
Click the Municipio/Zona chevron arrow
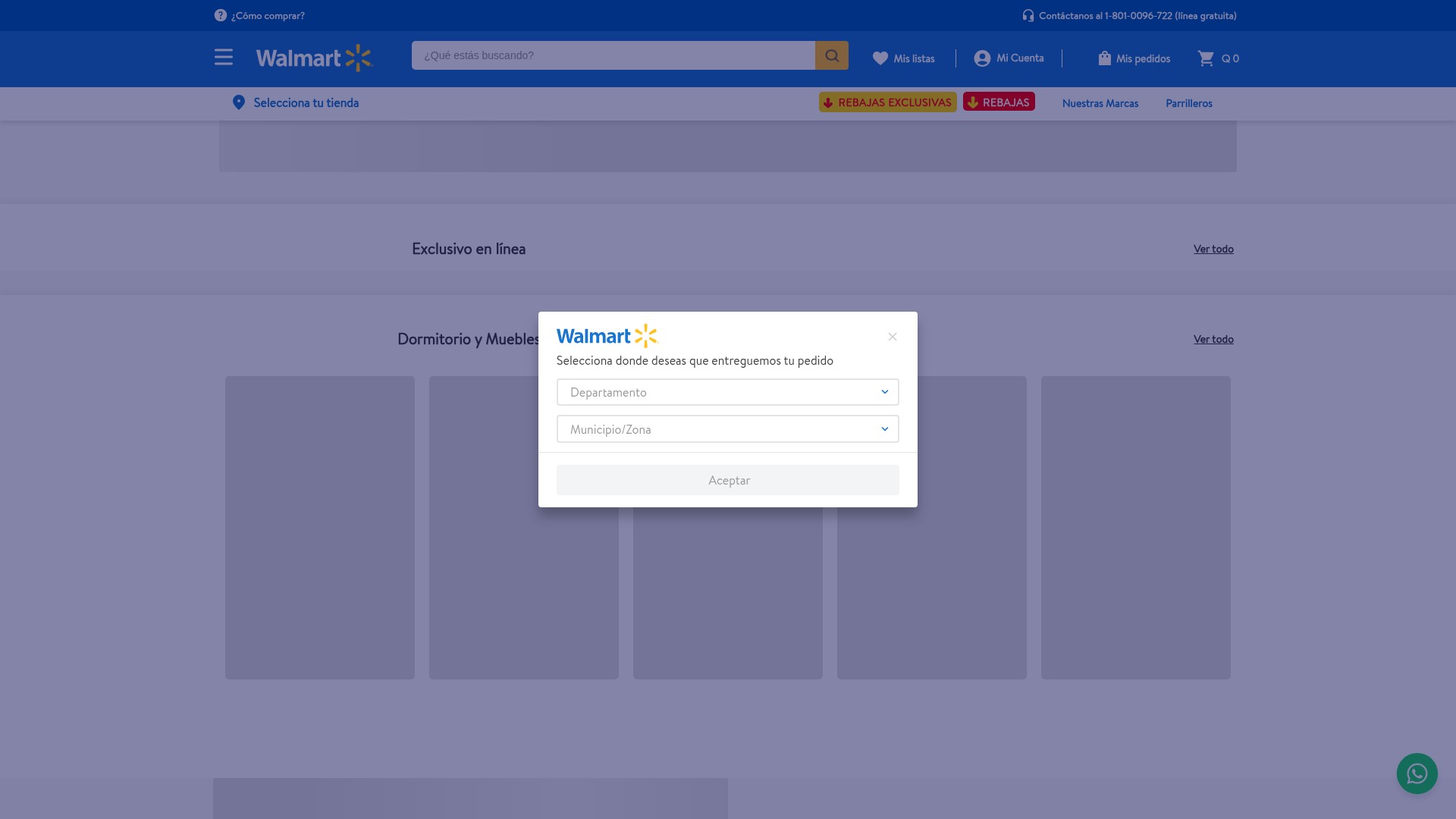tap(884, 429)
